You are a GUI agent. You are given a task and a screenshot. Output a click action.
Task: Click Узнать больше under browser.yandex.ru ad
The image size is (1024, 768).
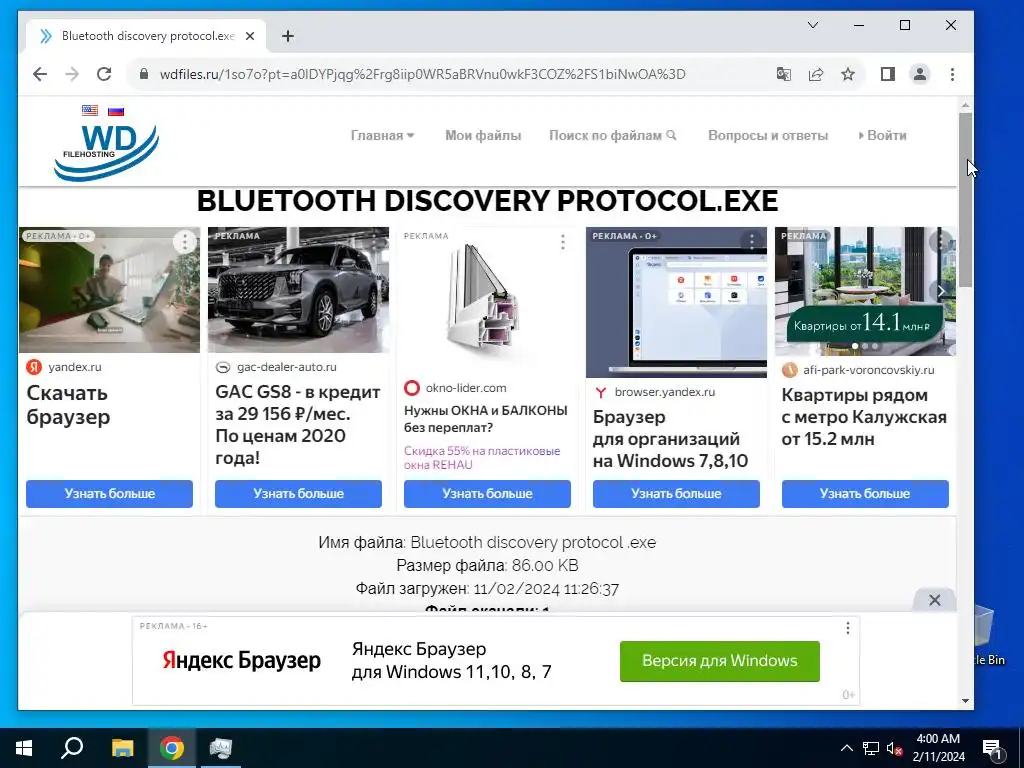point(676,494)
